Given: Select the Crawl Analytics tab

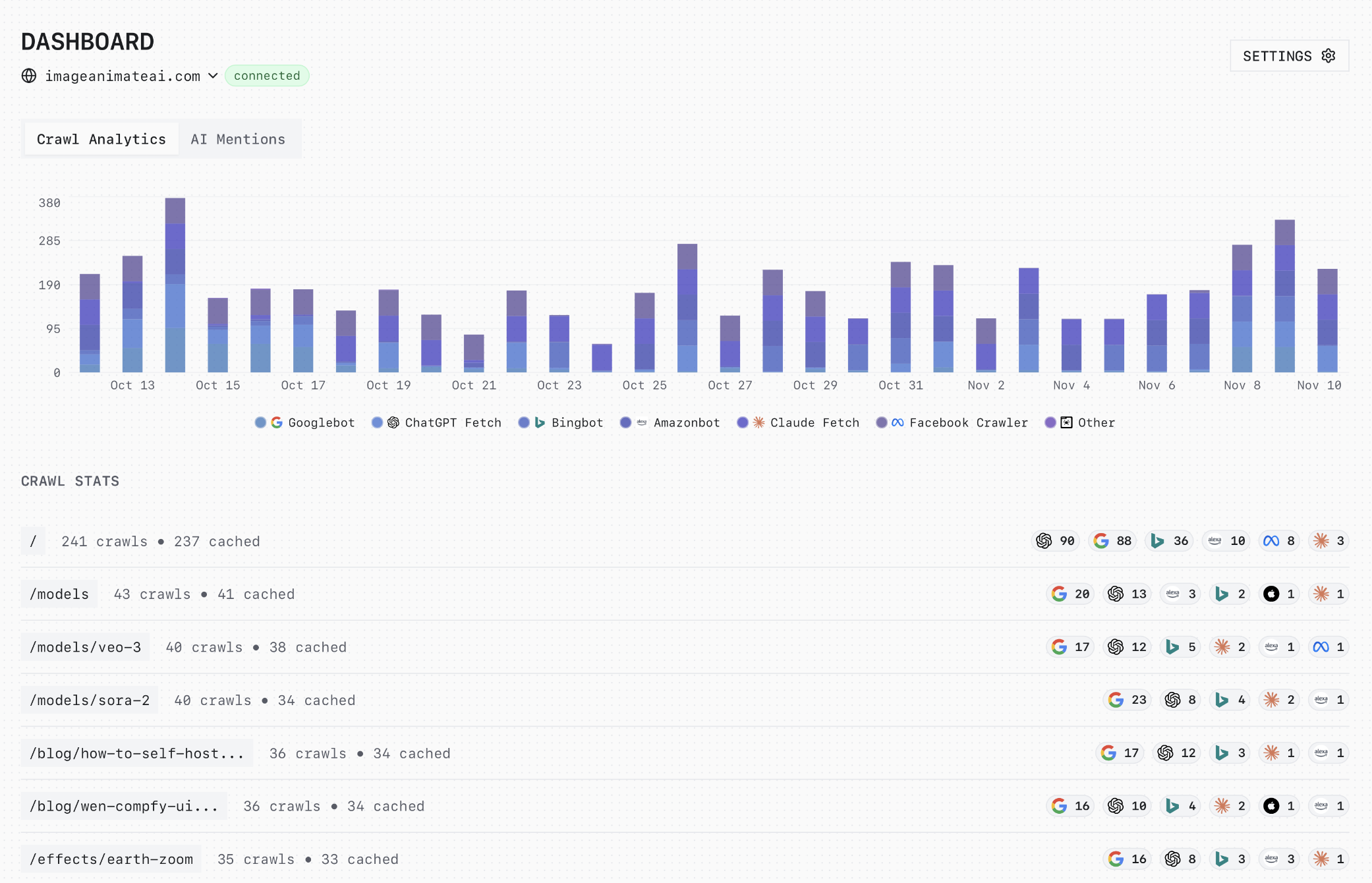Looking at the screenshot, I should point(101,138).
